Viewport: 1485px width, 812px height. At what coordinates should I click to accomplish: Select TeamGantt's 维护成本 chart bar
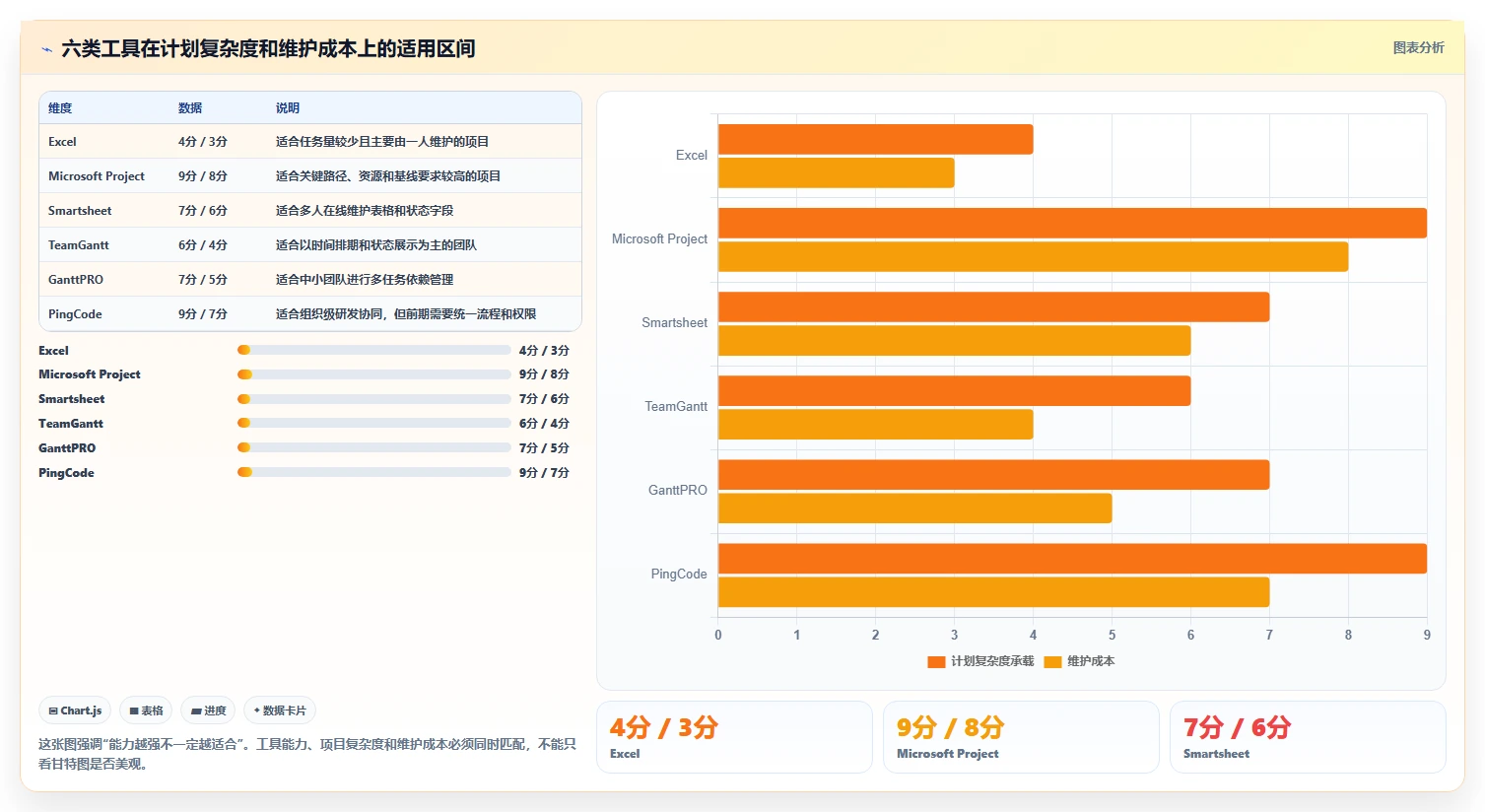pos(875,424)
